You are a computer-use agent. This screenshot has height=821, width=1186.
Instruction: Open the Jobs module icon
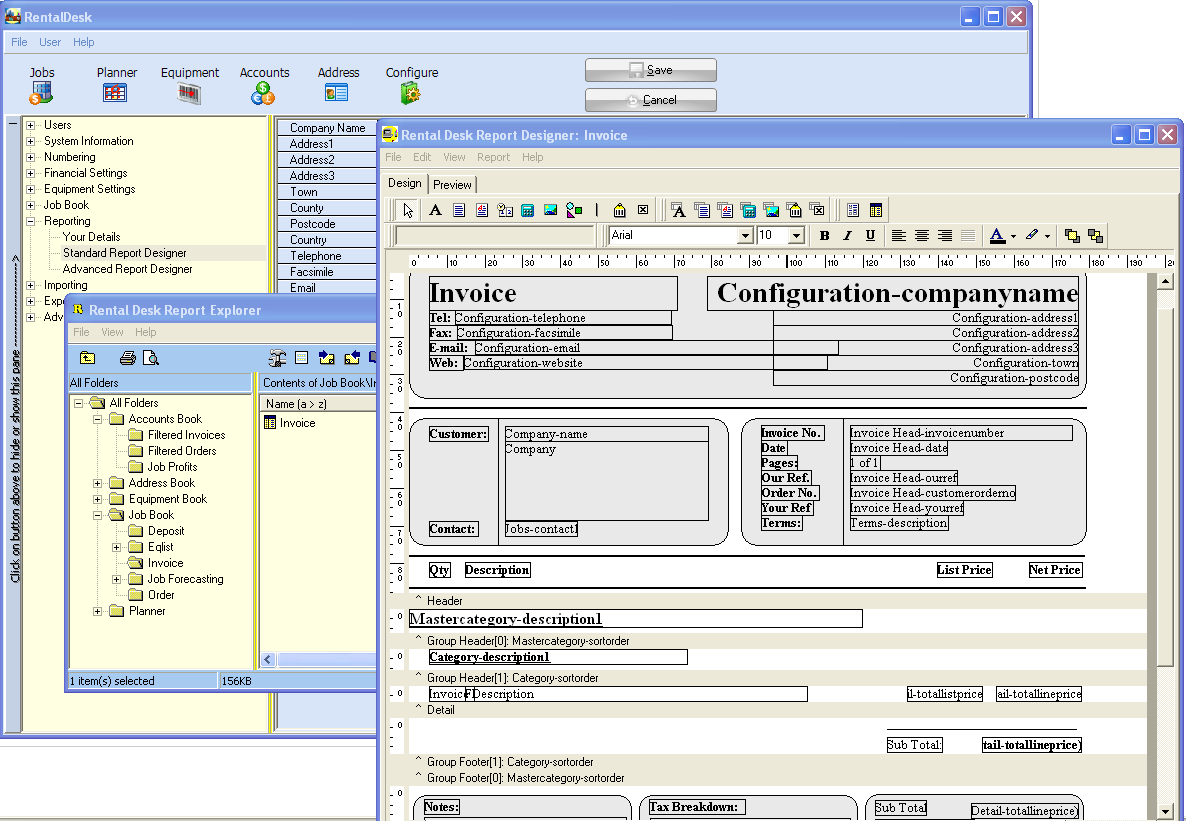point(41,93)
